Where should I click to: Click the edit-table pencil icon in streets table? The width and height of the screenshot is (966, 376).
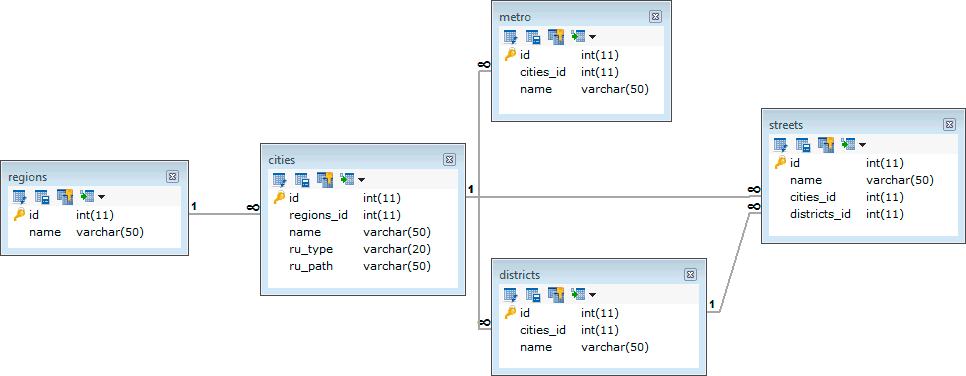click(781, 145)
